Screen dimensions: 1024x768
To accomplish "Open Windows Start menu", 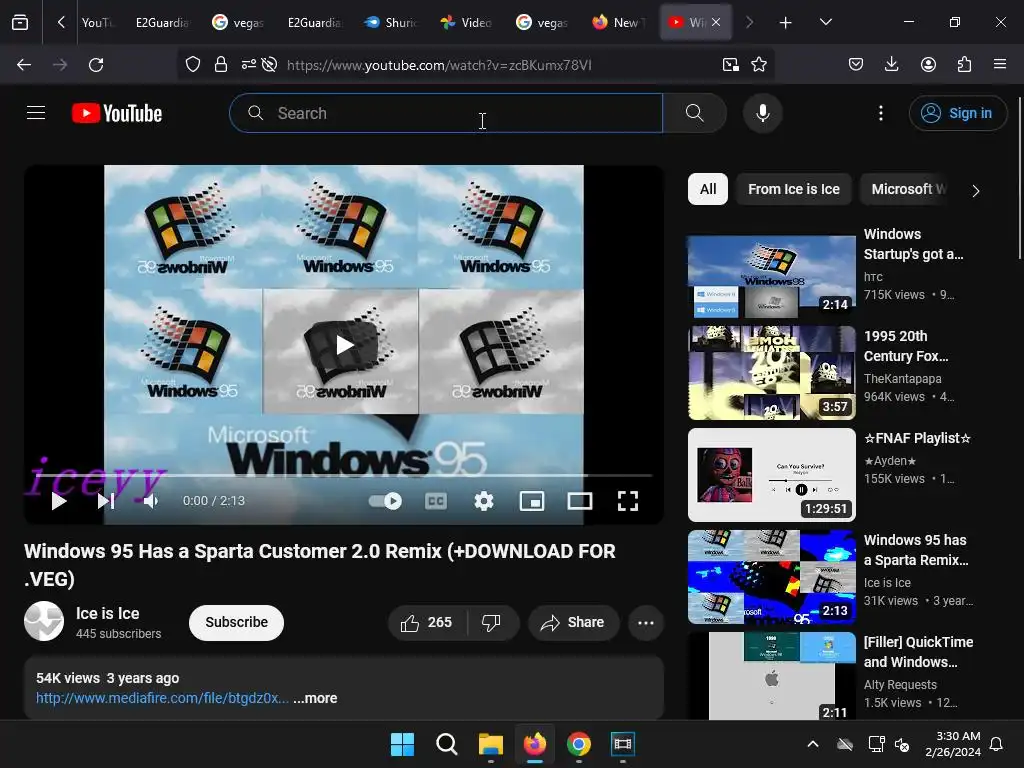I will click(402, 744).
